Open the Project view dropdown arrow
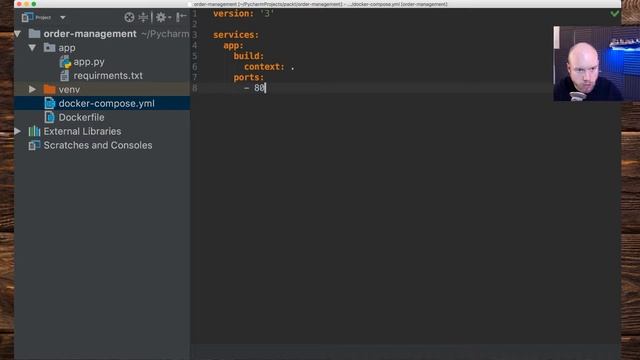Screen dimensions: 640x360 tap(62, 18)
